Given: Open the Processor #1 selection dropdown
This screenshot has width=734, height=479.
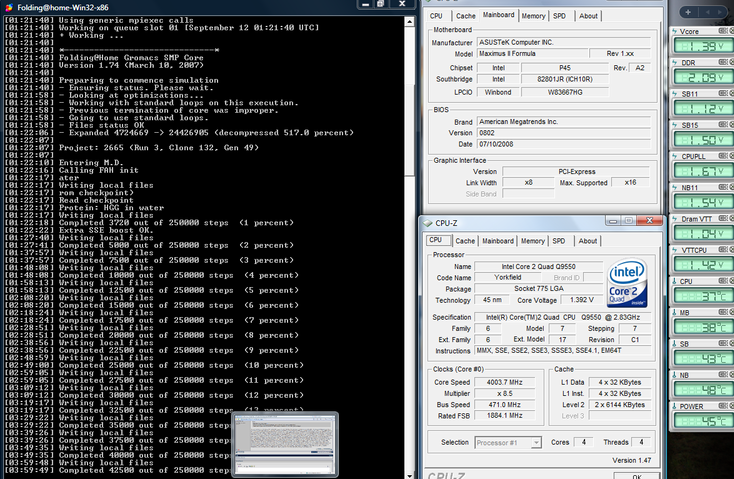Looking at the screenshot, I should (508, 442).
